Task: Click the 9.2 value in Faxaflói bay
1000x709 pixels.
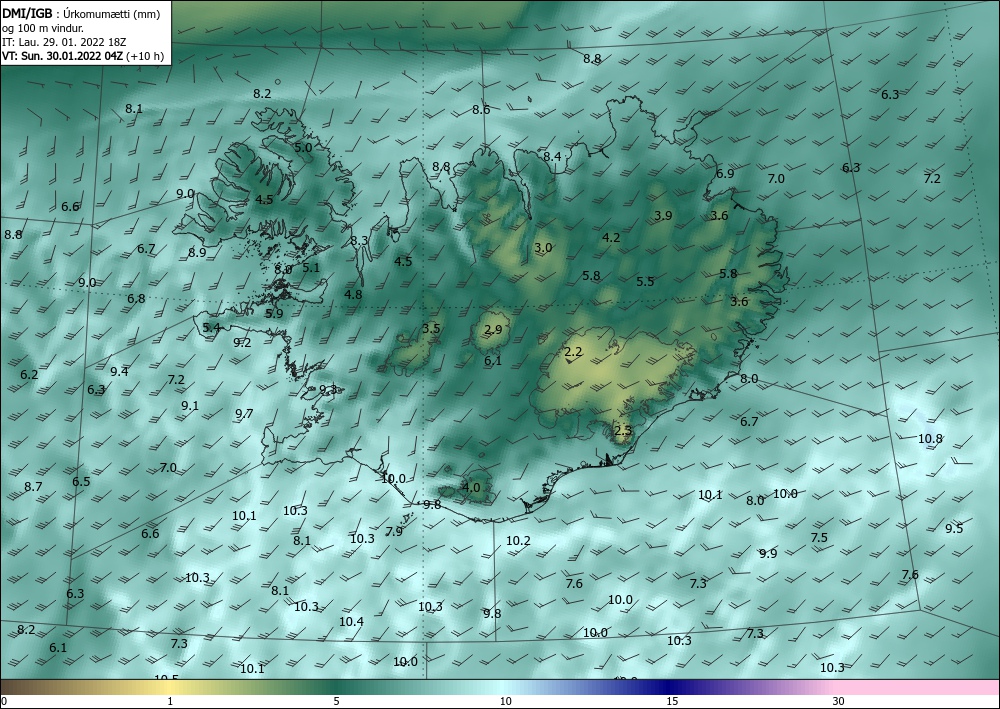Action: pos(242,342)
